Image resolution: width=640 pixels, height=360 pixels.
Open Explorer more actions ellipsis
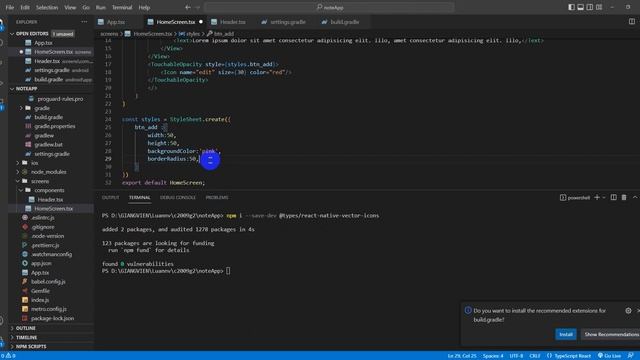(84, 22)
